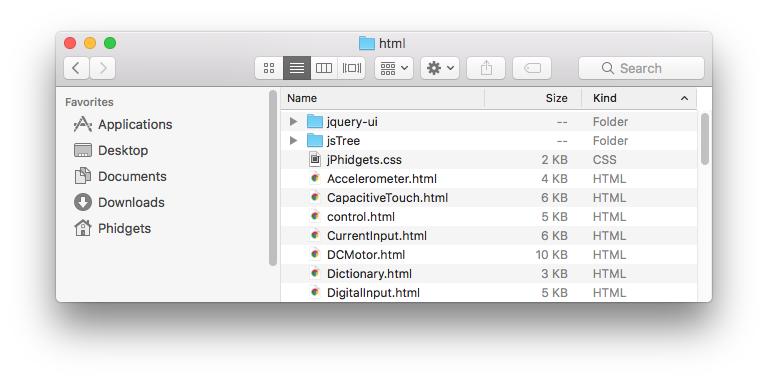Screen dimensions: 768x382
Task: Switch to column view
Action: click(324, 68)
